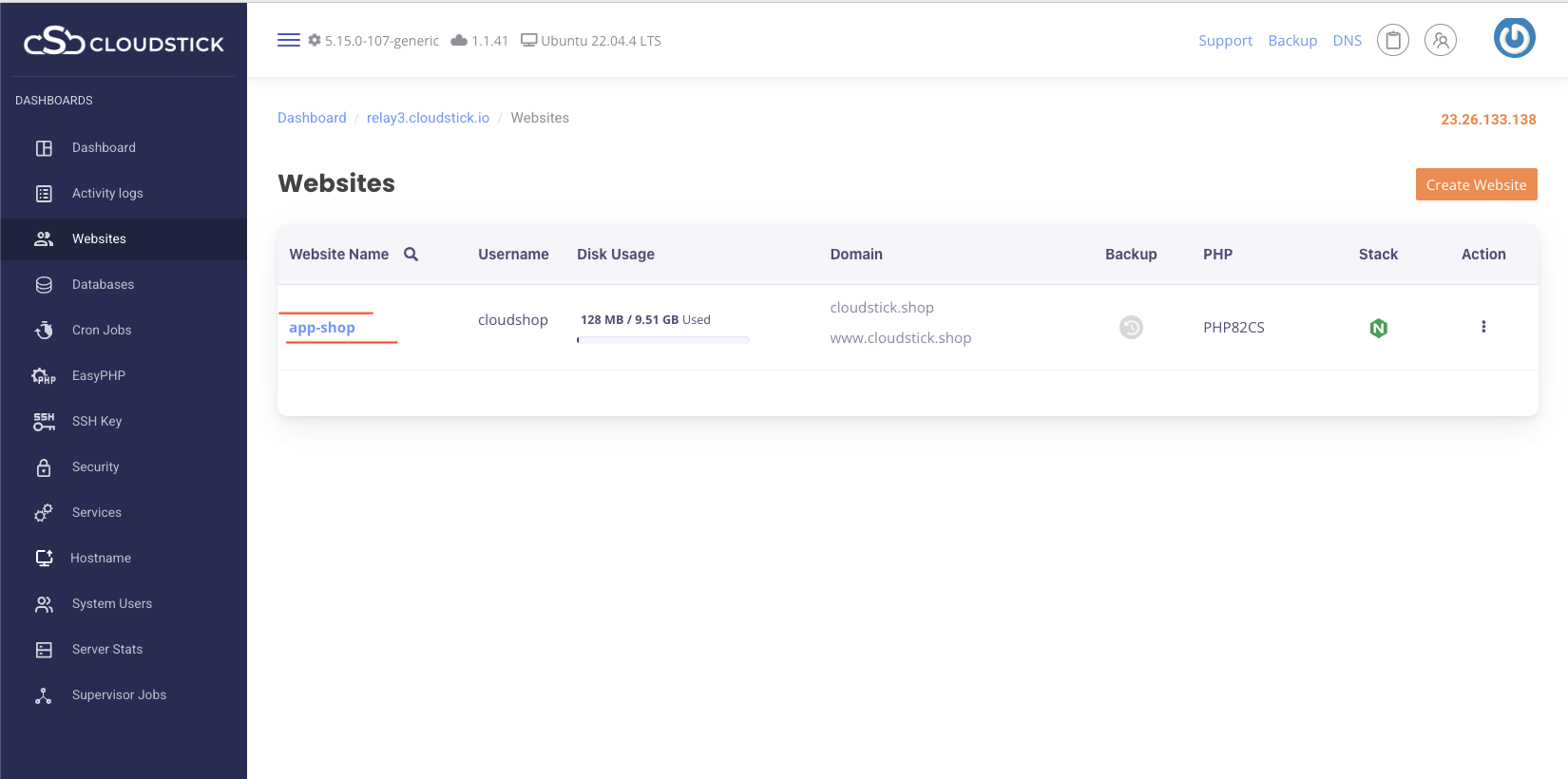The image size is (1568, 779).
Task: Click the 128 MB / 9.51 GB Used text
Action: 645,319
